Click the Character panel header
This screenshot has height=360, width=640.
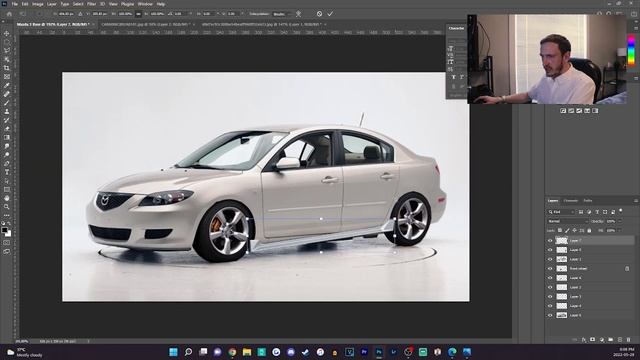(456, 28)
